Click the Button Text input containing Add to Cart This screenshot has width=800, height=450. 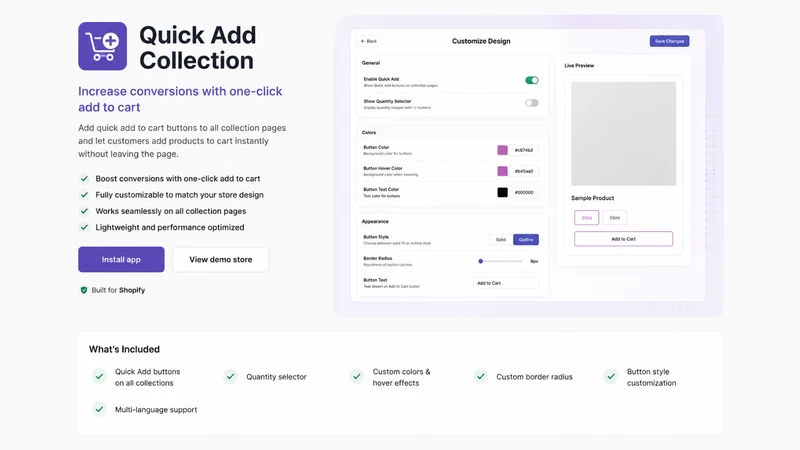pos(506,283)
